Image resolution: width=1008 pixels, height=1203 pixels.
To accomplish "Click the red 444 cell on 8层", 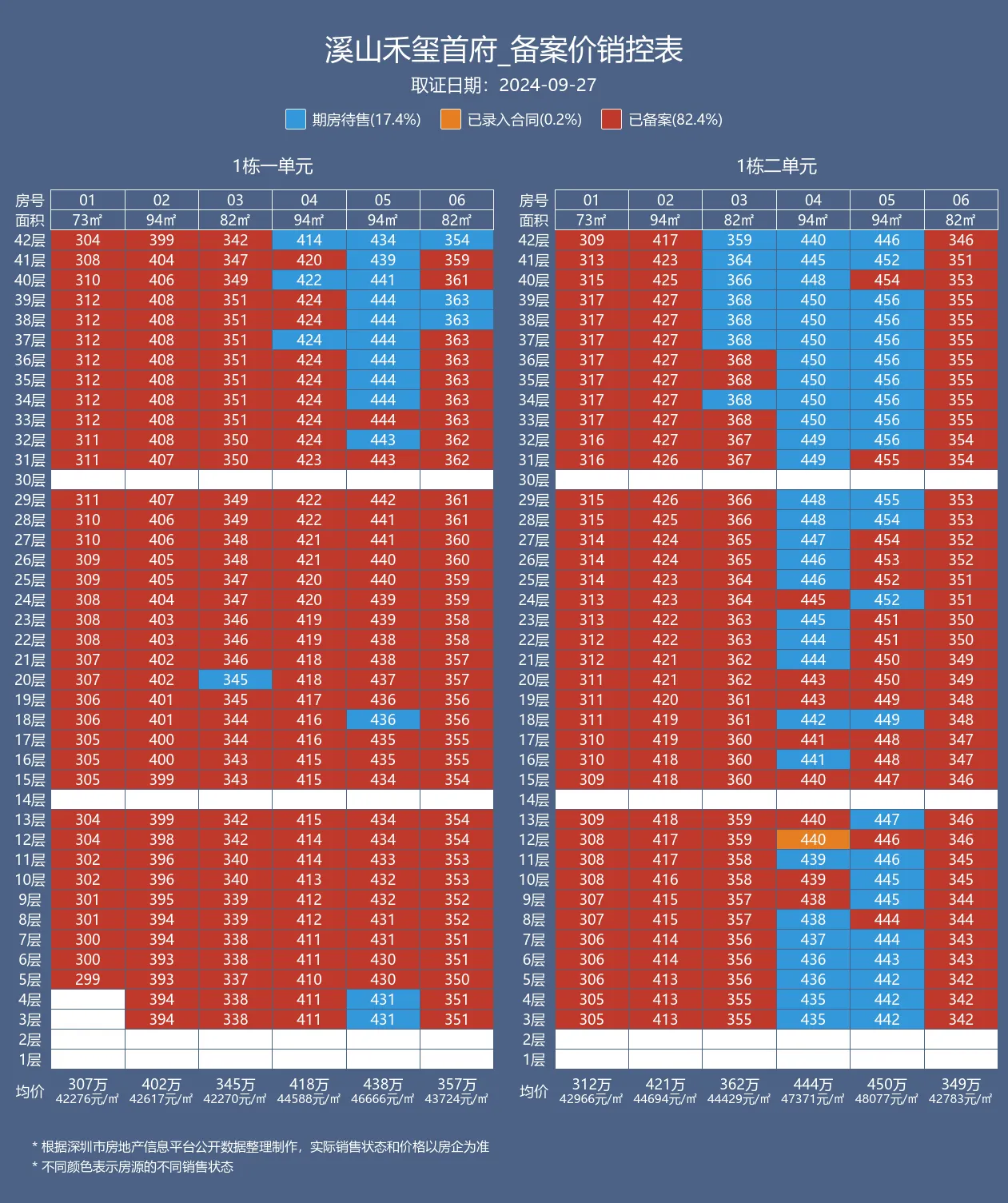I will tap(886, 919).
